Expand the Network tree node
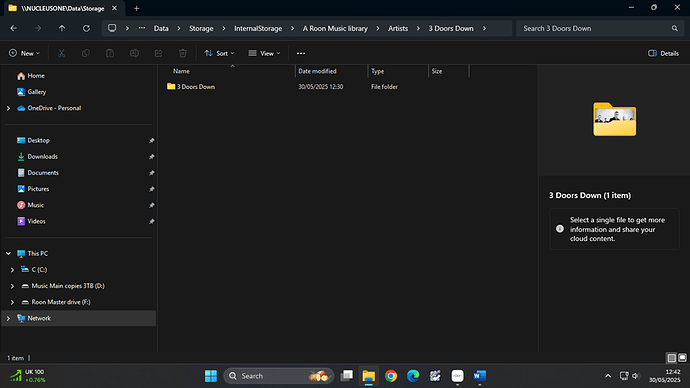Screen dimensions: 690x388 (x=8, y=318)
